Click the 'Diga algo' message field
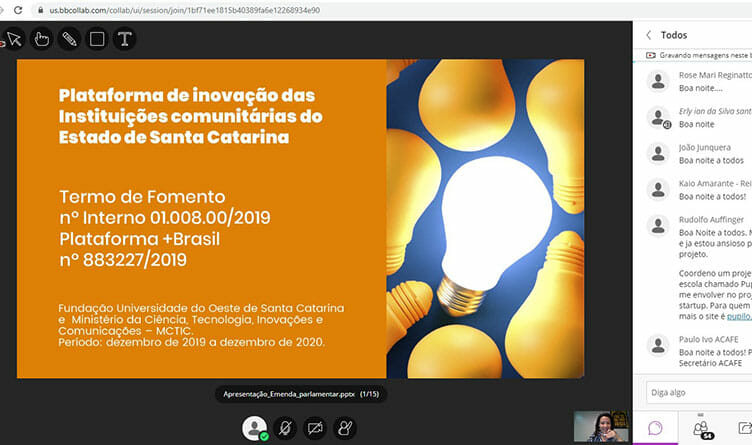The height and width of the screenshot is (445, 752). pos(695,392)
